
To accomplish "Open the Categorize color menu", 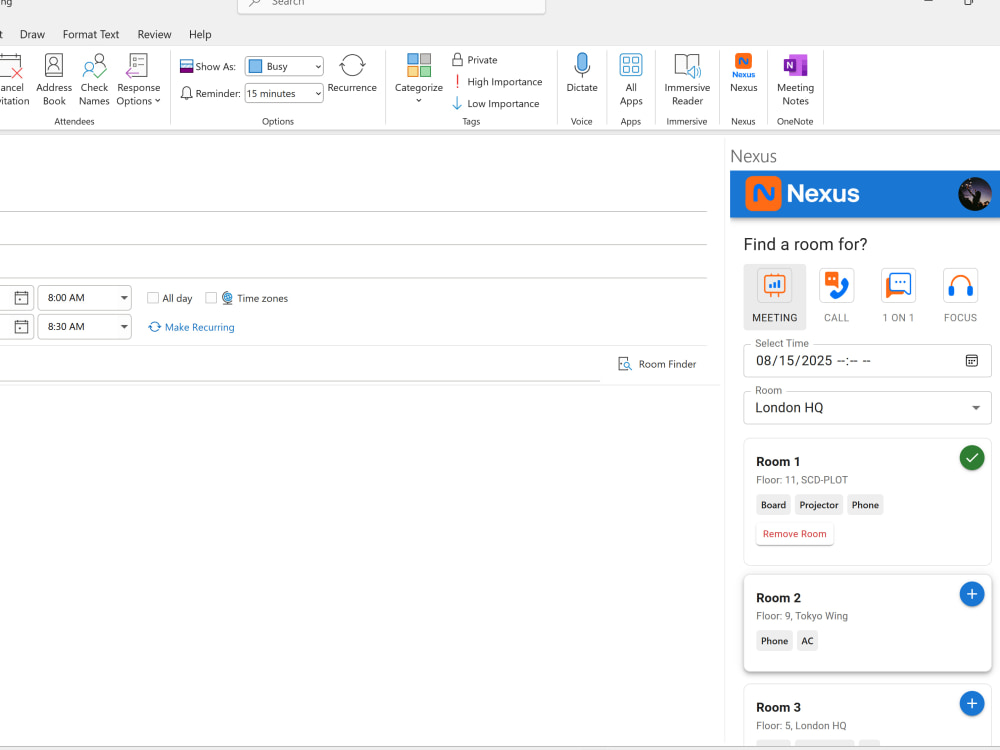I will pos(418,78).
